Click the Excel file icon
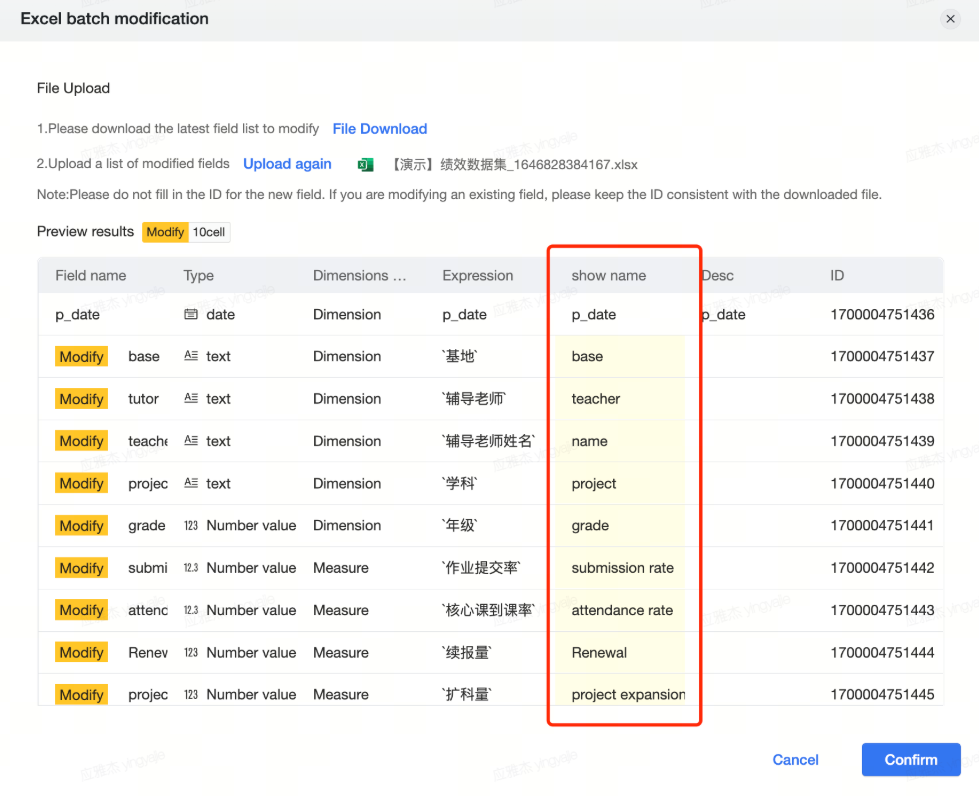This screenshot has height=796, width=979. tap(365, 165)
